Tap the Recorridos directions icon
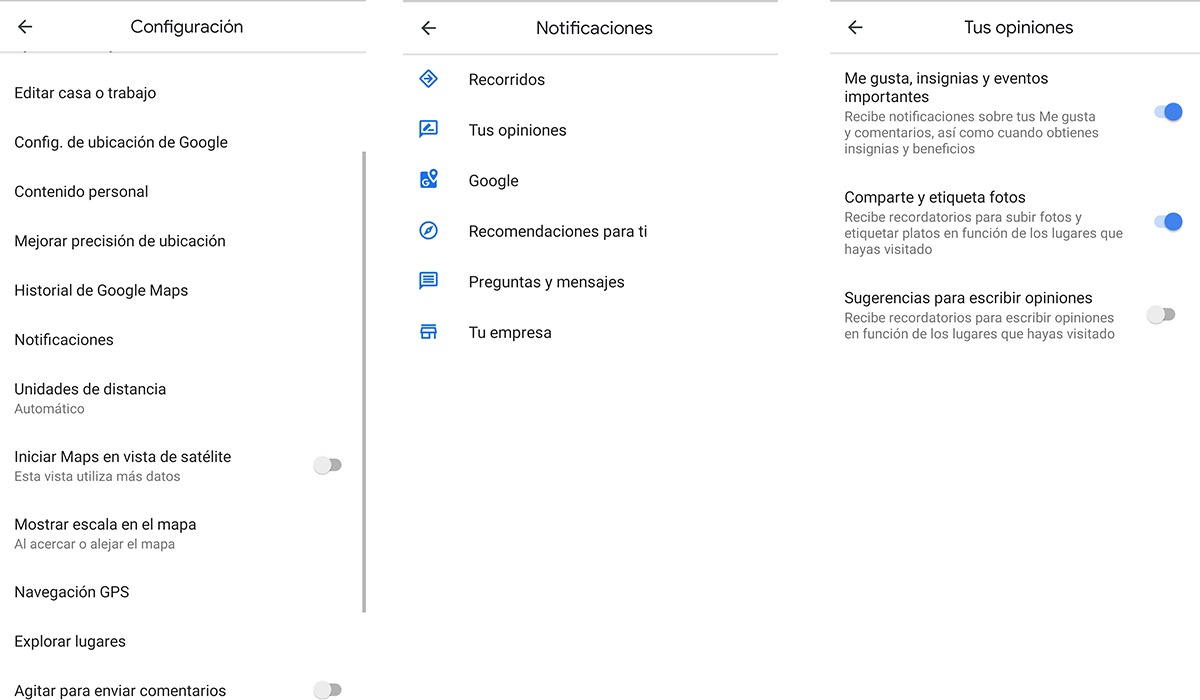This screenshot has height=700, width=1200. (428, 79)
